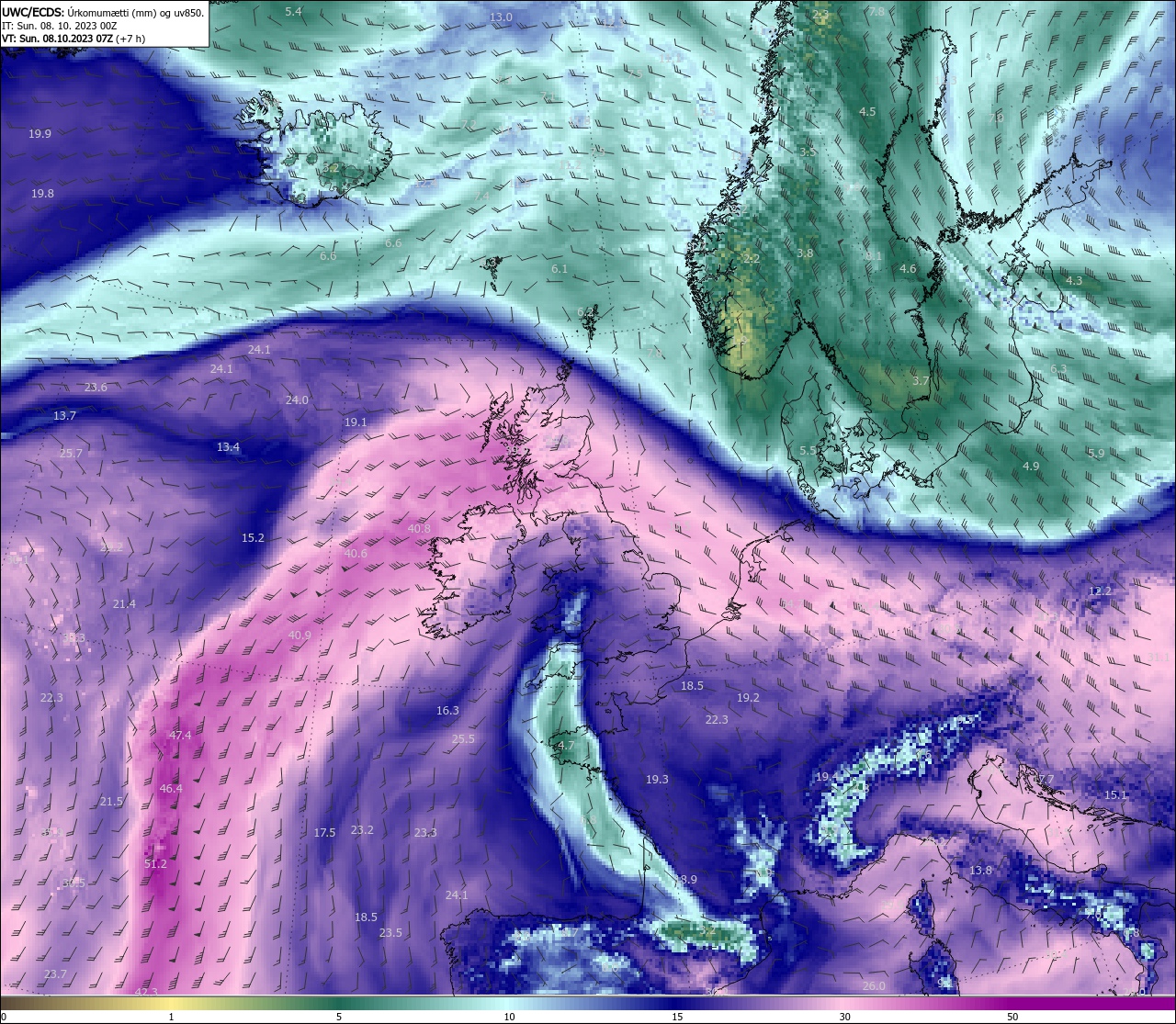Select the value 5.5 over Denmark

808,450
